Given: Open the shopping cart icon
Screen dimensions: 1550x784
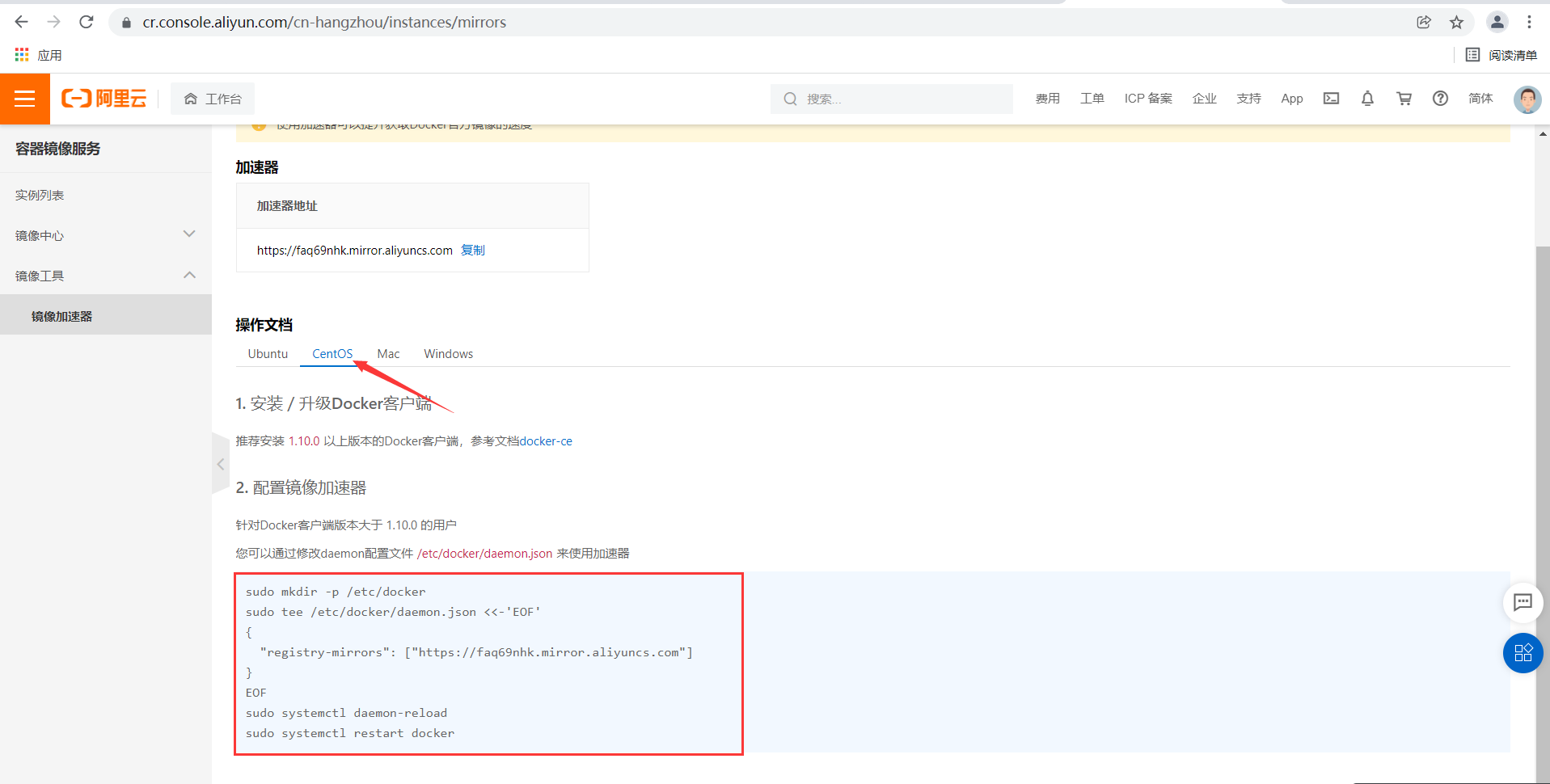Looking at the screenshot, I should (1404, 99).
